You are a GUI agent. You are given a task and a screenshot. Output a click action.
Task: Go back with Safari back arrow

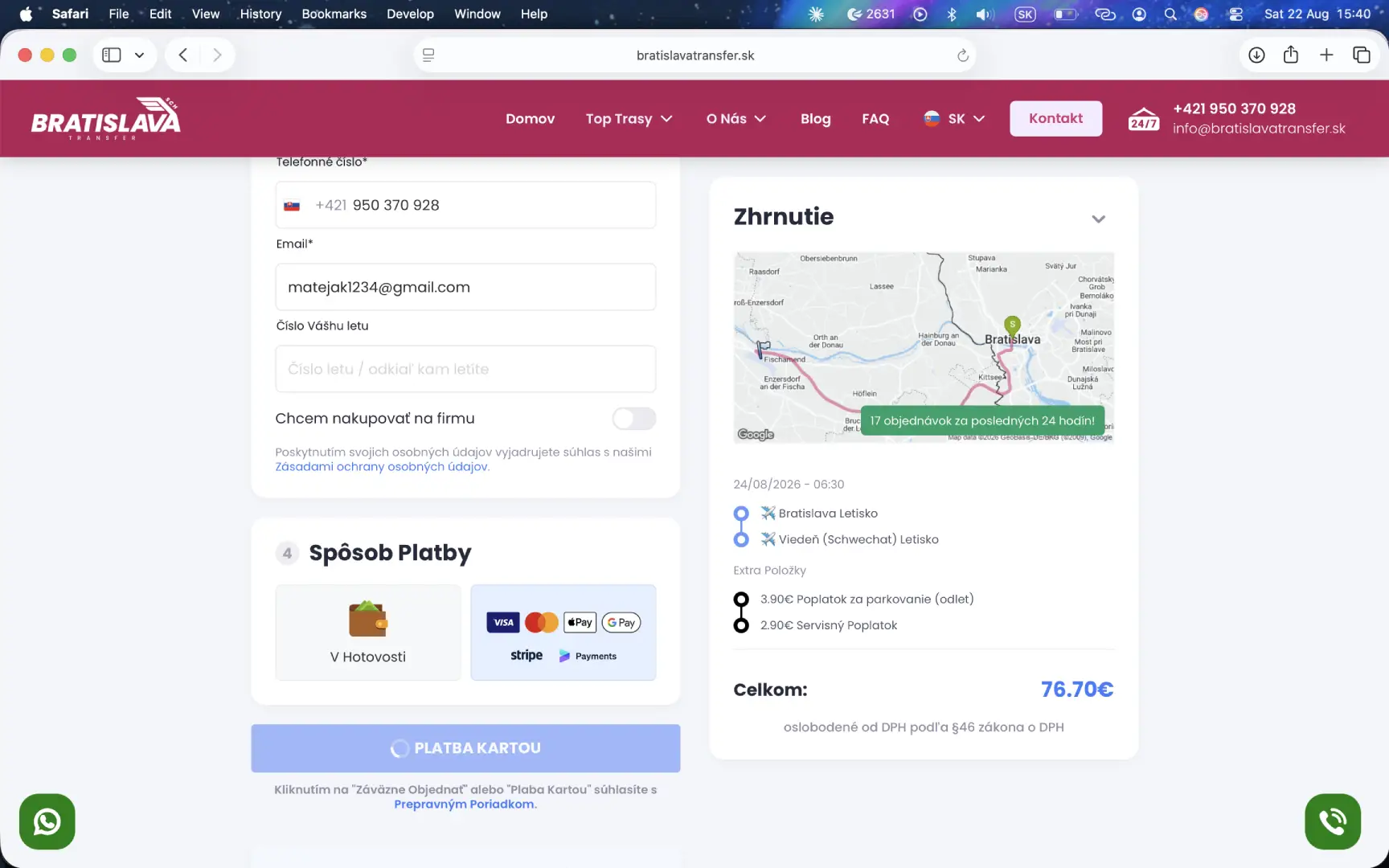tap(183, 55)
